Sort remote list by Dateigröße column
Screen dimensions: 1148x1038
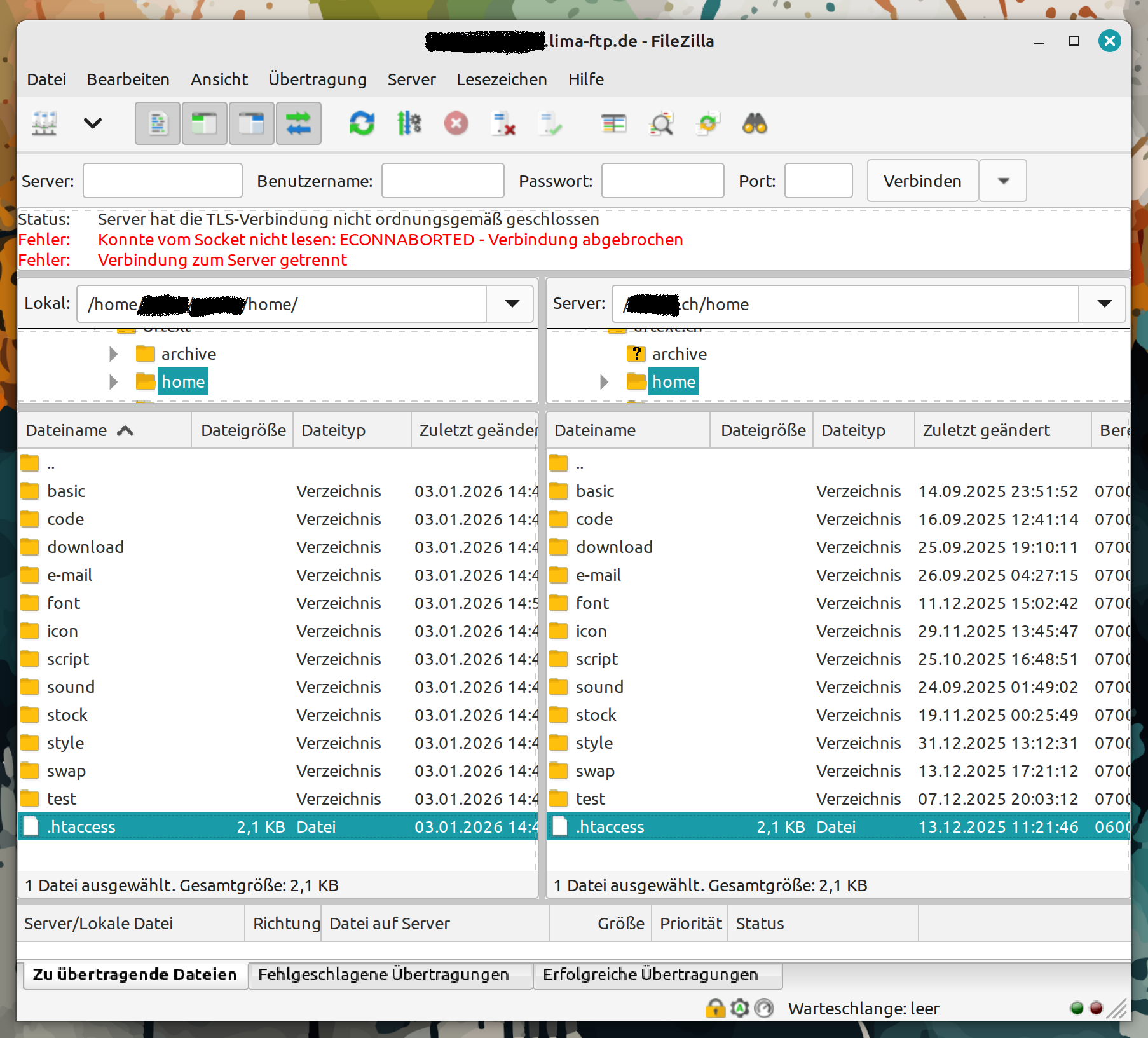762,430
